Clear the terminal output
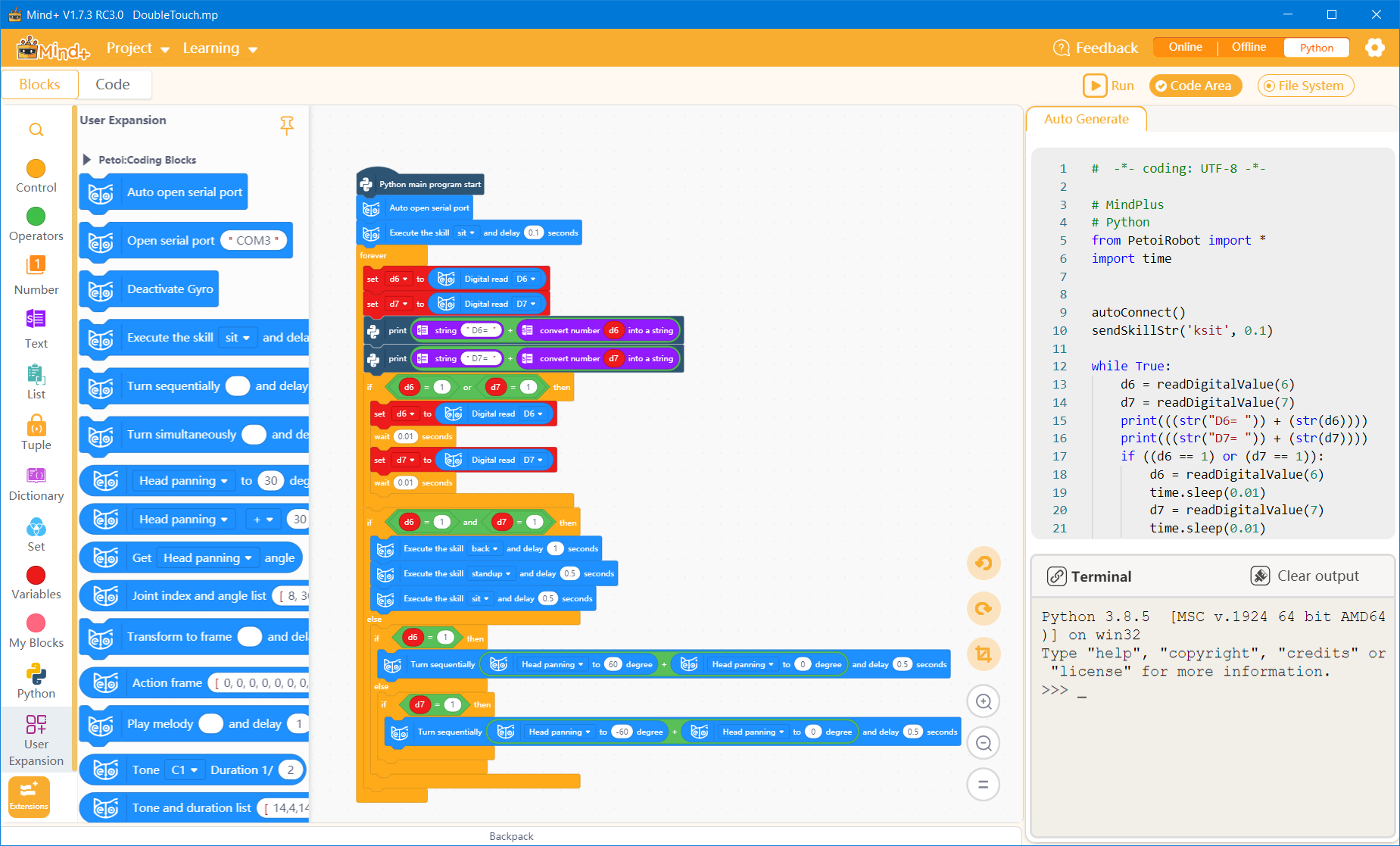Image resolution: width=1400 pixels, height=846 pixels. coord(1305,576)
